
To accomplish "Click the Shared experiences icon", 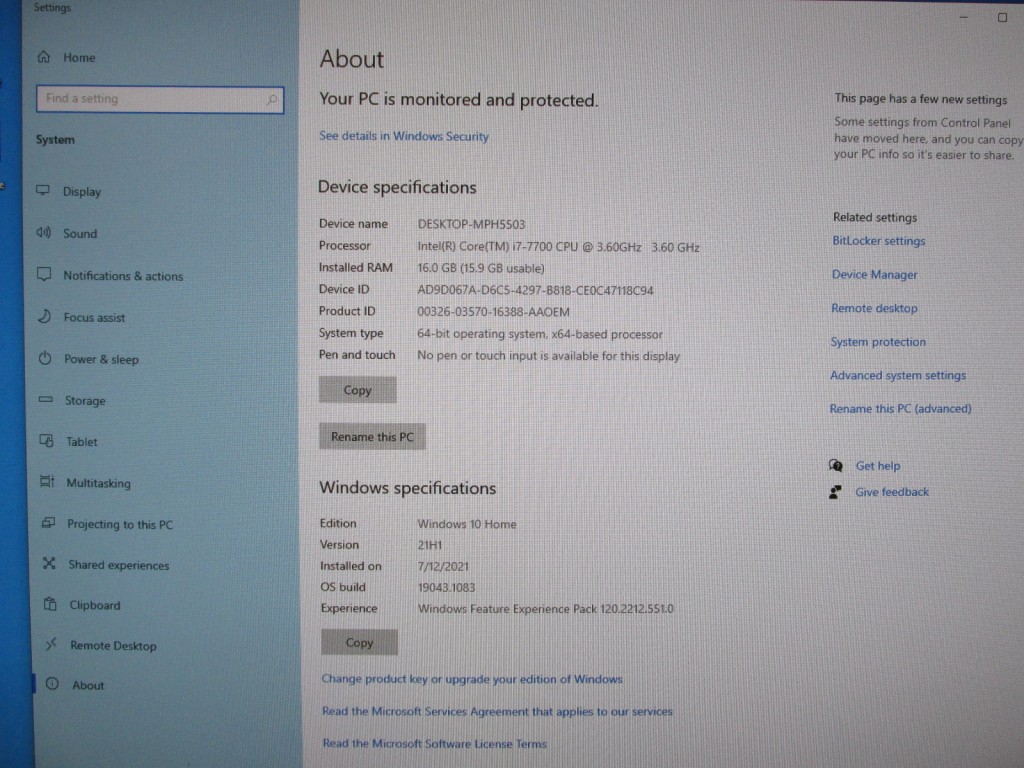I will tap(49, 564).
